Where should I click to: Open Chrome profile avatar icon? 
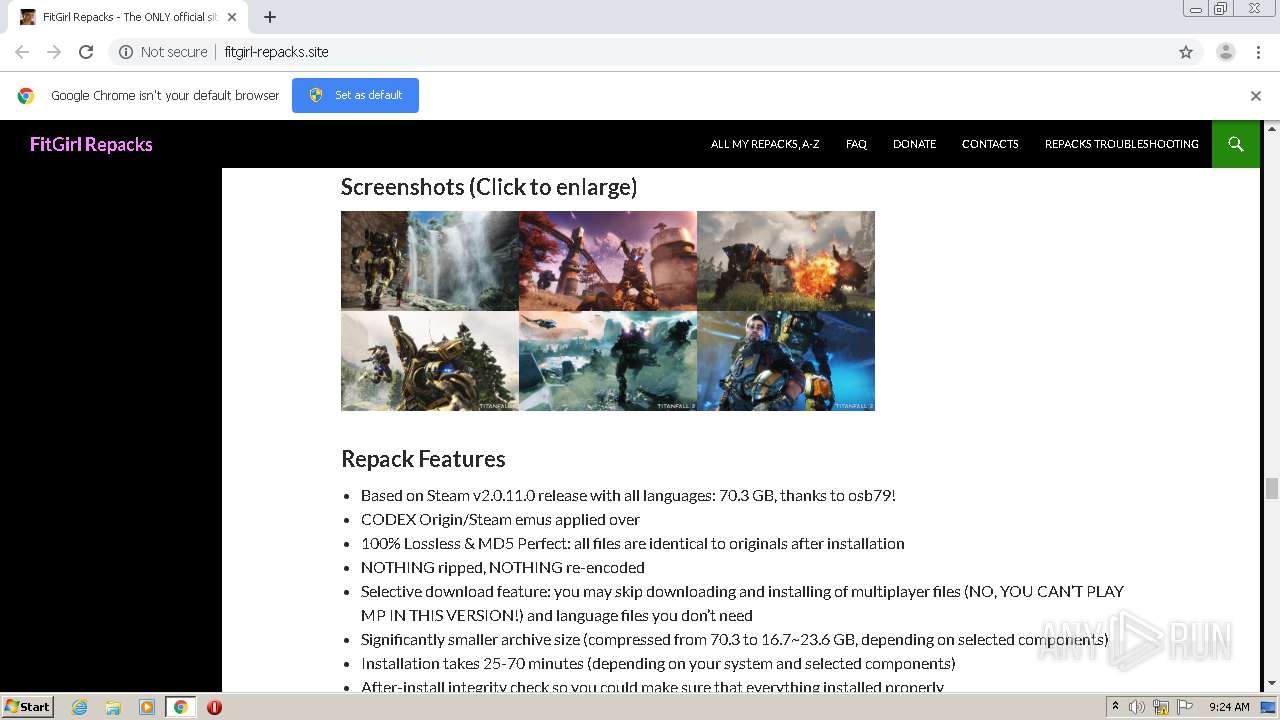1225,52
